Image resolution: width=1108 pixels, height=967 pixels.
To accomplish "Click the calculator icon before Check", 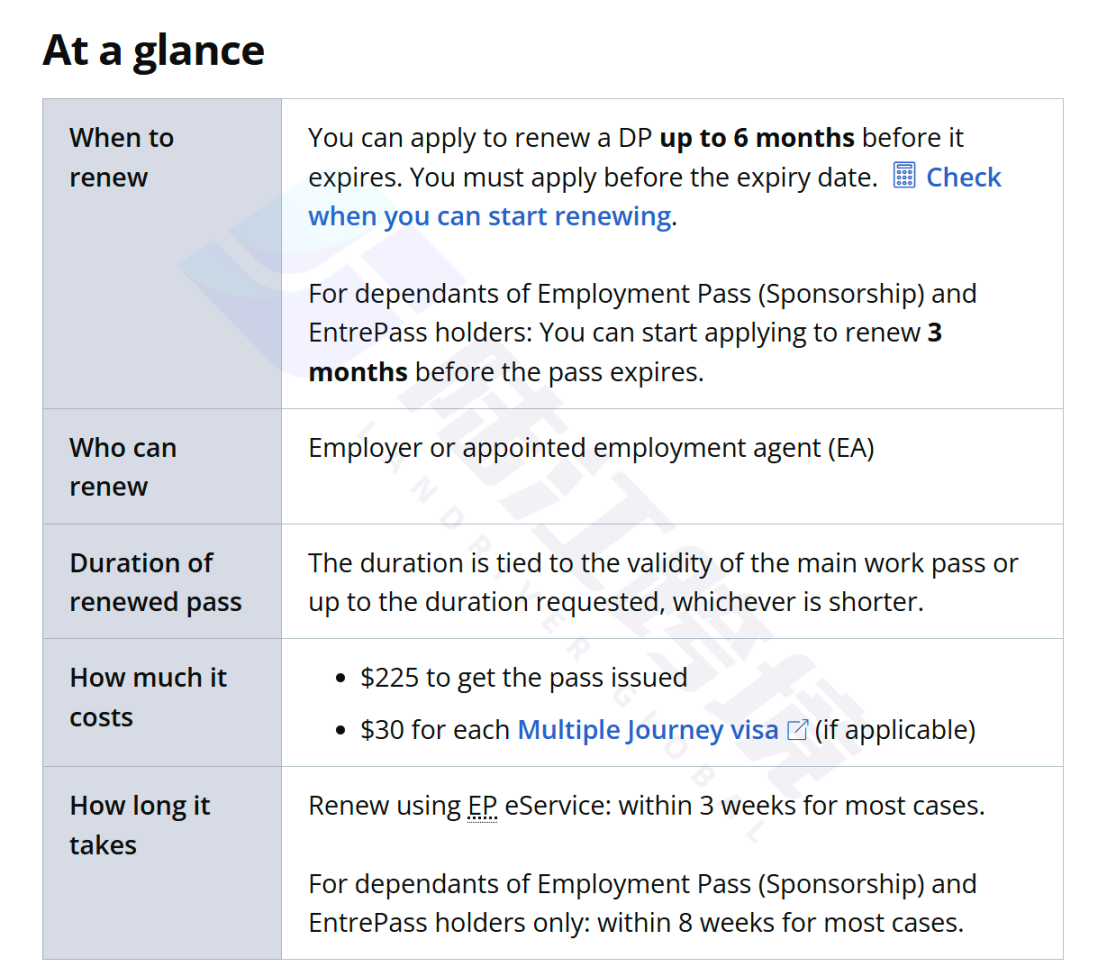I will (904, 175).
